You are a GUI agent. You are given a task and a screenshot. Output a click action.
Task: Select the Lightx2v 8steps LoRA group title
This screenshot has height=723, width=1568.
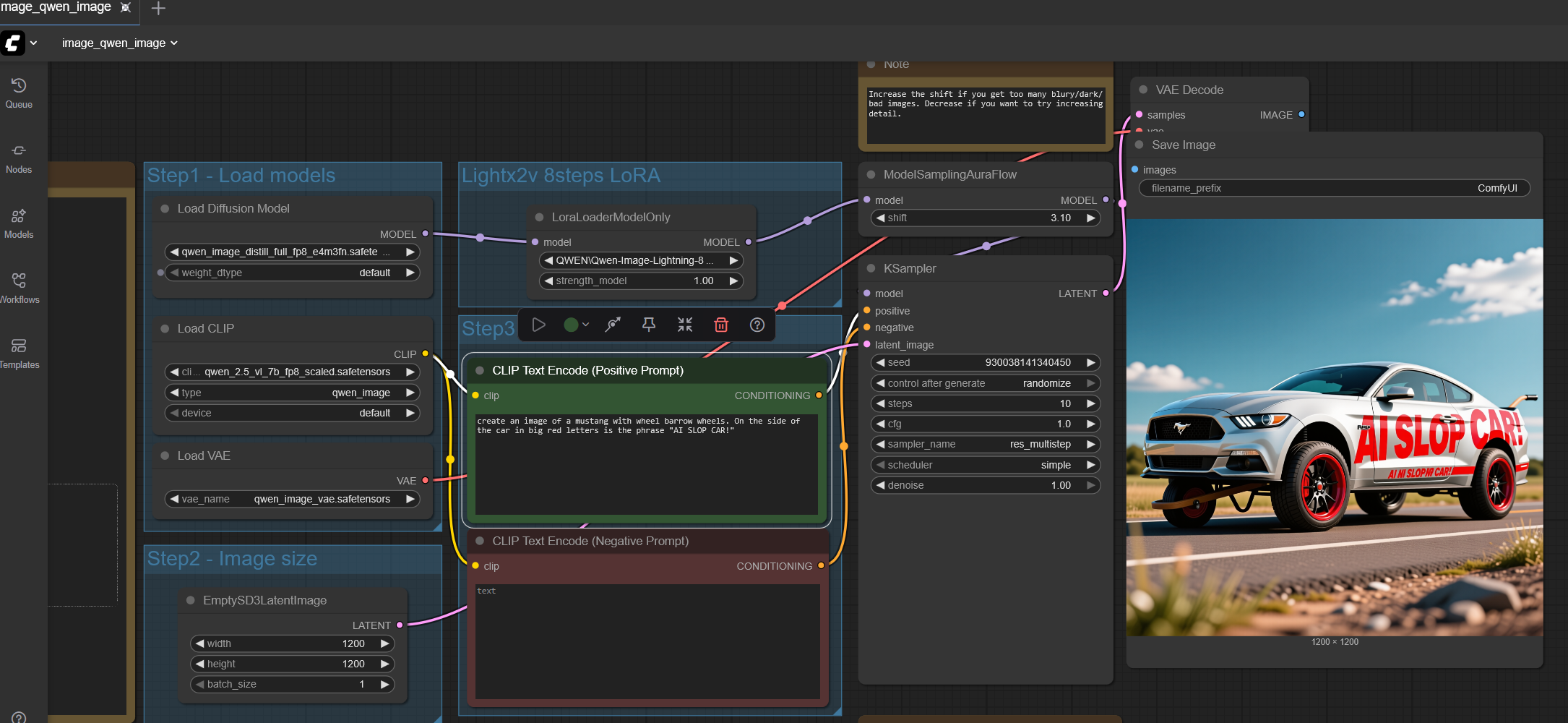[x=561, y=176]
